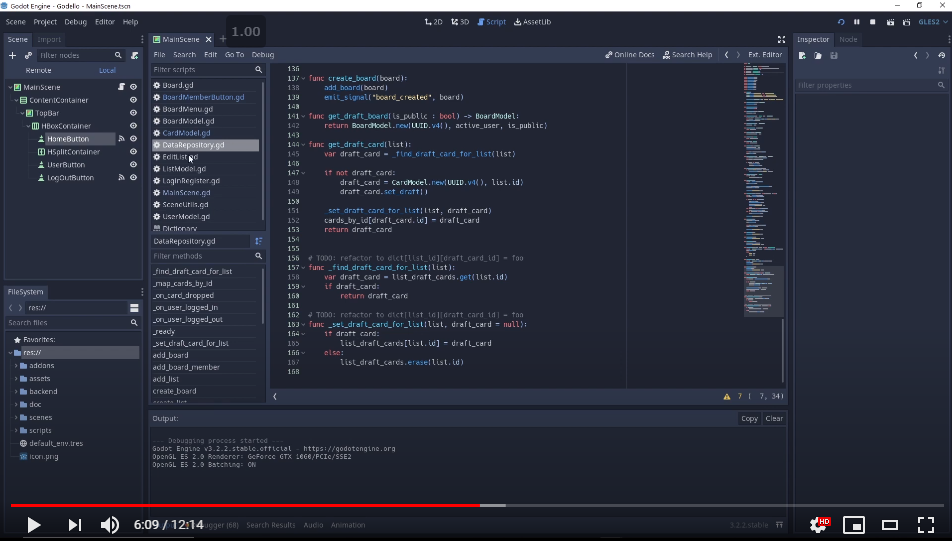Open the GLES2 renderer dropdown
Image resolution: width=952 pixels, height=541 pixels.
(x=933, y=22)
